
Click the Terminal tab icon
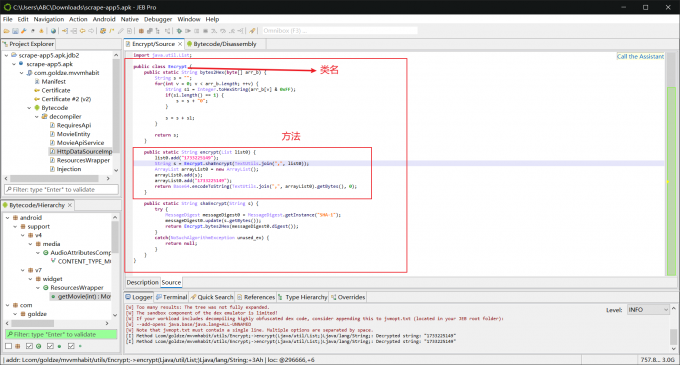(159, 297)
